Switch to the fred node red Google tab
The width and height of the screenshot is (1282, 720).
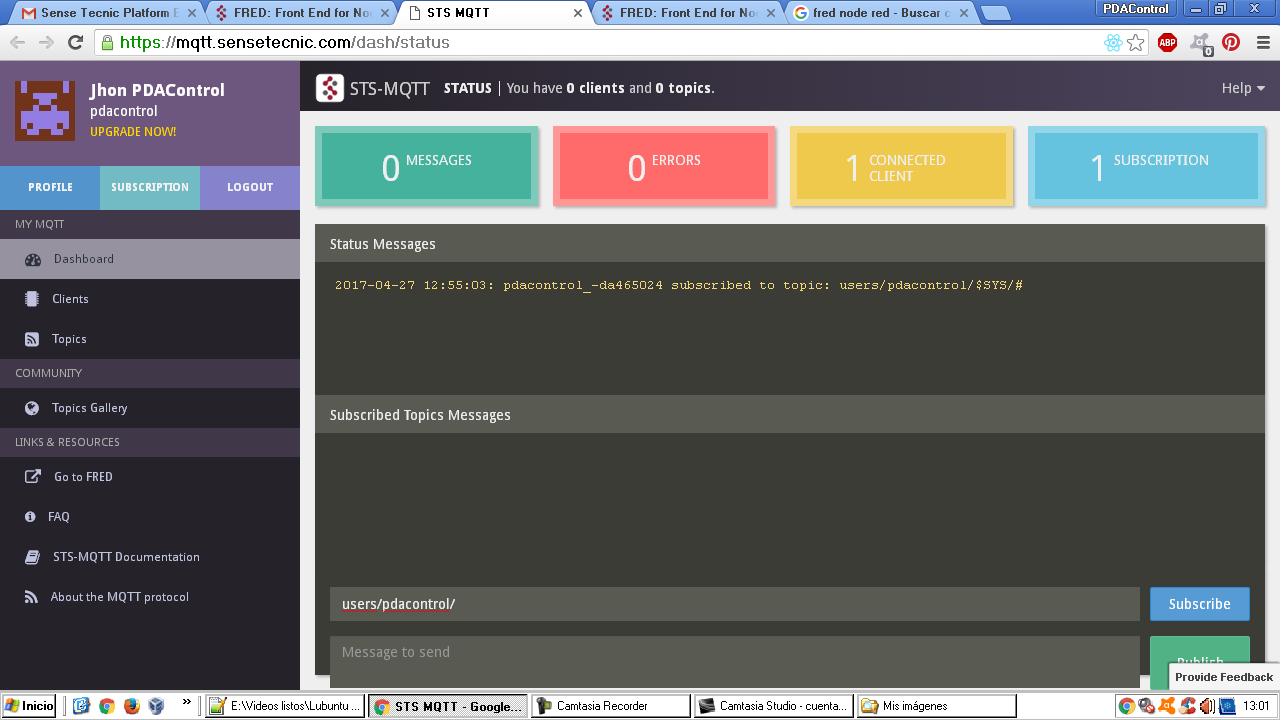pos(878,13)
